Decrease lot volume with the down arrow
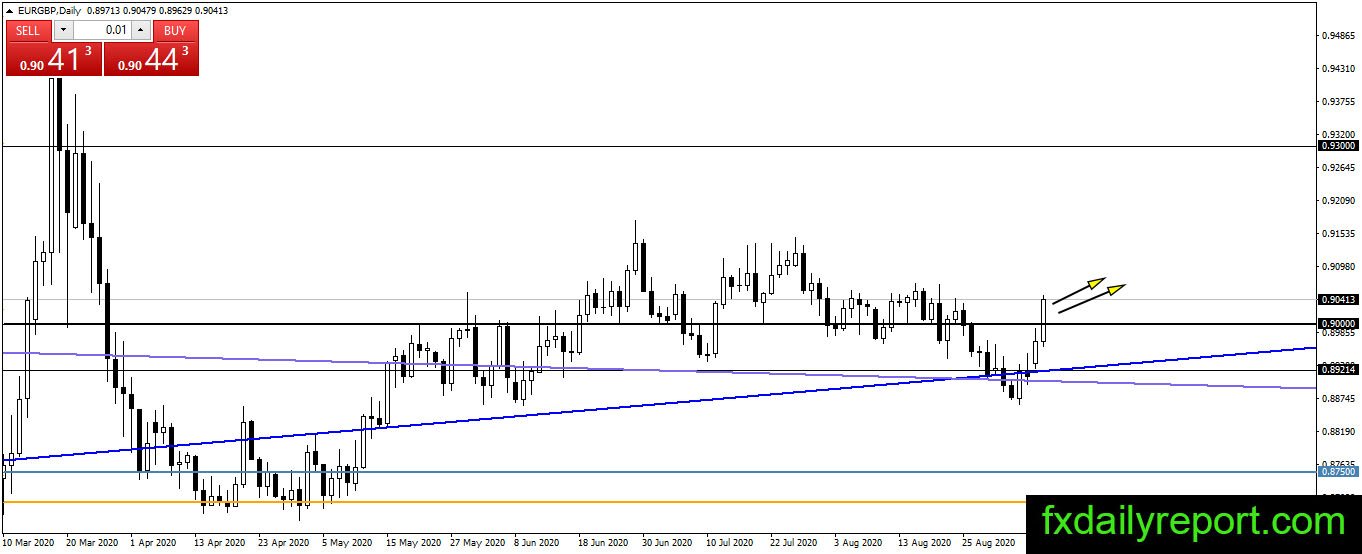 [63, 31]
